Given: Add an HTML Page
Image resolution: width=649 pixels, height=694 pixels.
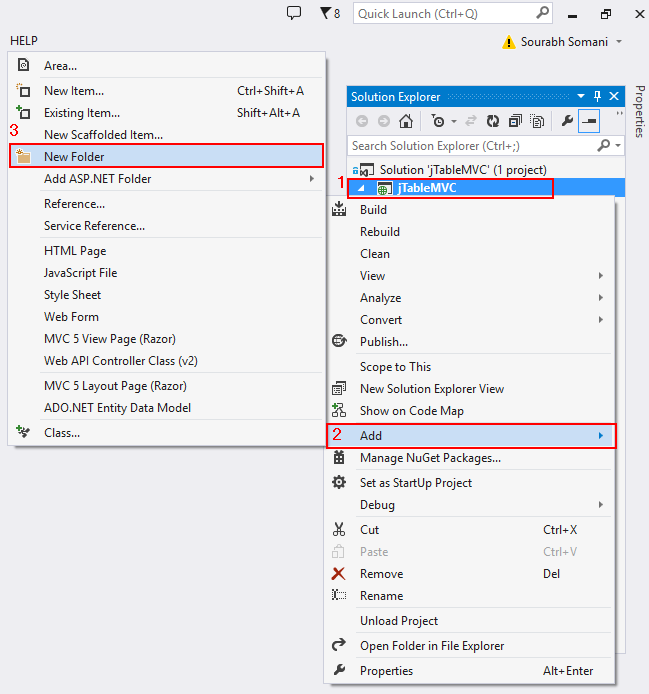Looking at the screenshot, I should (x=75, y=251).
